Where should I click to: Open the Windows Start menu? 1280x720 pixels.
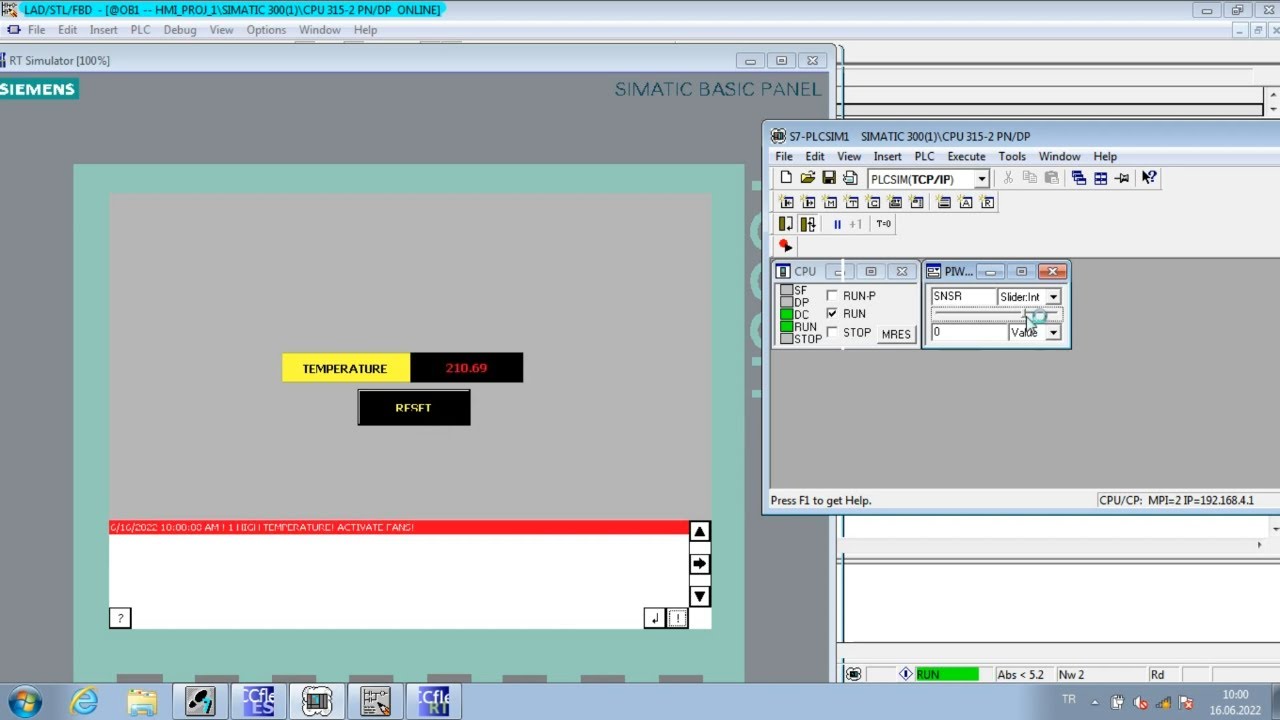coord(24,701)
